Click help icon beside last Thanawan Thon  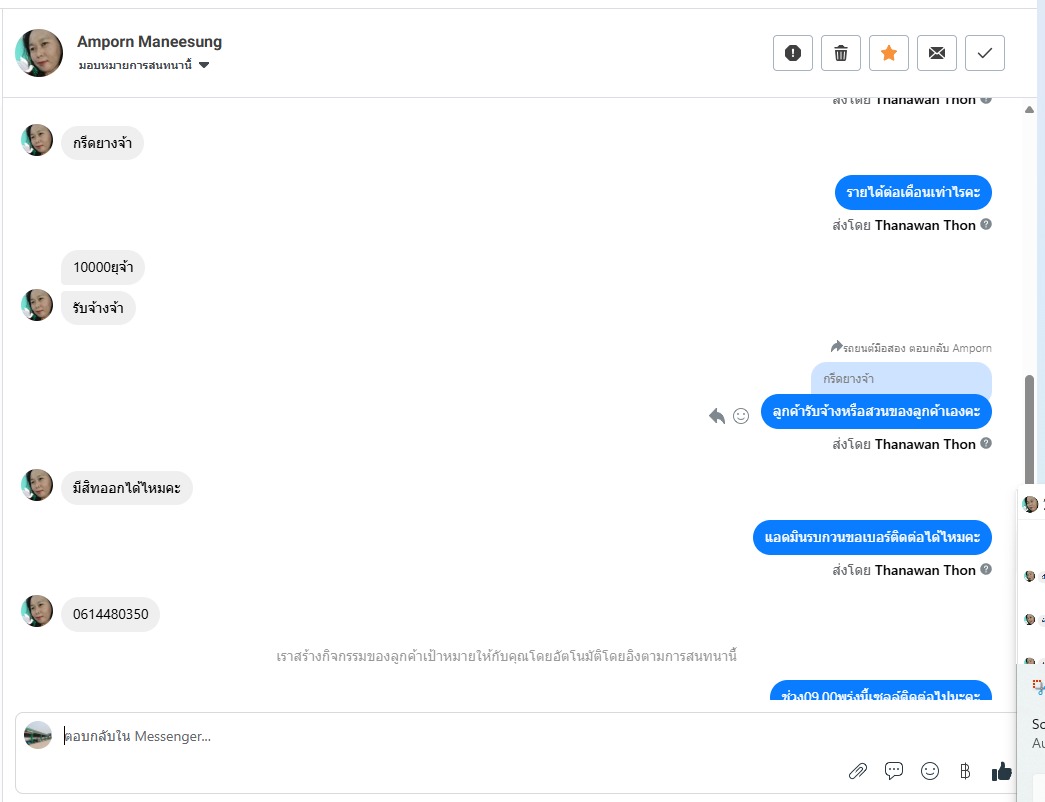pyautogui.click(x=986, y=569)
